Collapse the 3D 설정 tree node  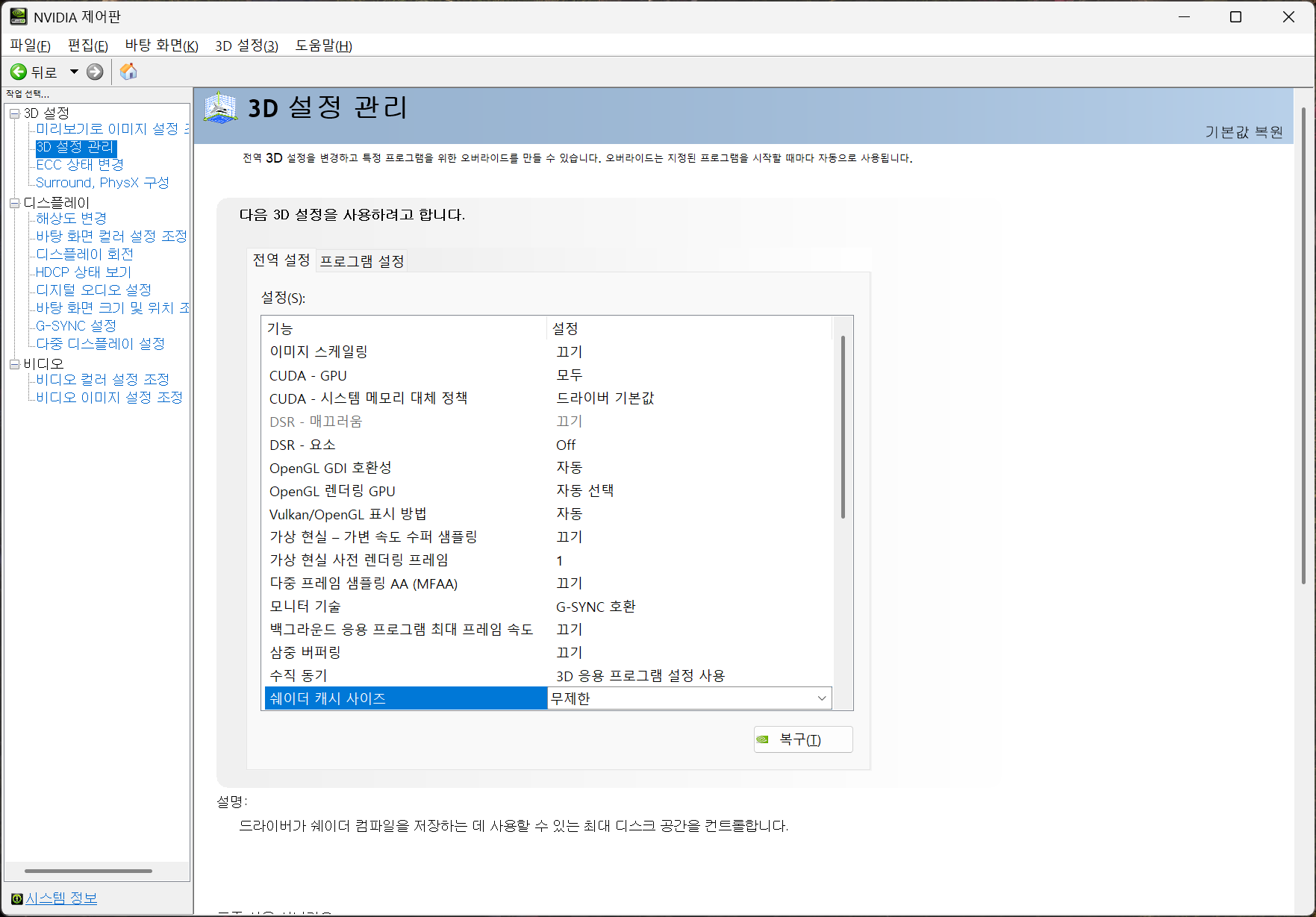pyautogui.click(x=14, y=113)
